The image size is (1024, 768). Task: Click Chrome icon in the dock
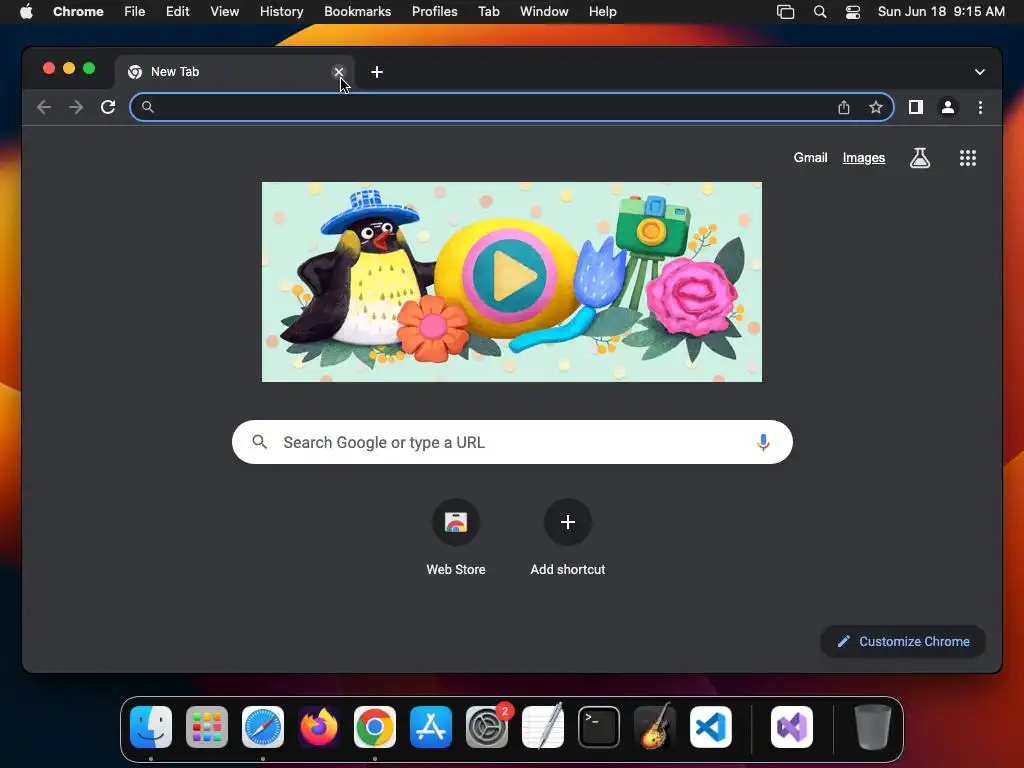pos(375,727)
